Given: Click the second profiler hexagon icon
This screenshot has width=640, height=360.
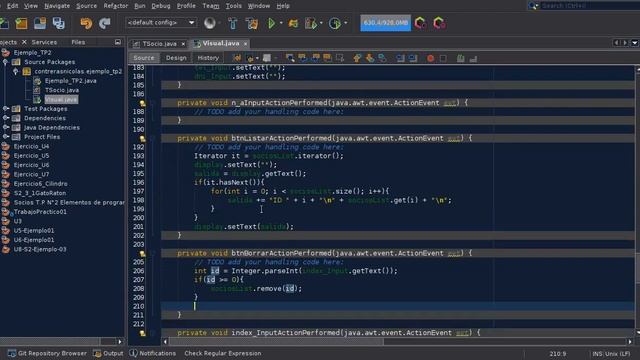Looking at the screenshot, I should (x=439, y=23).
